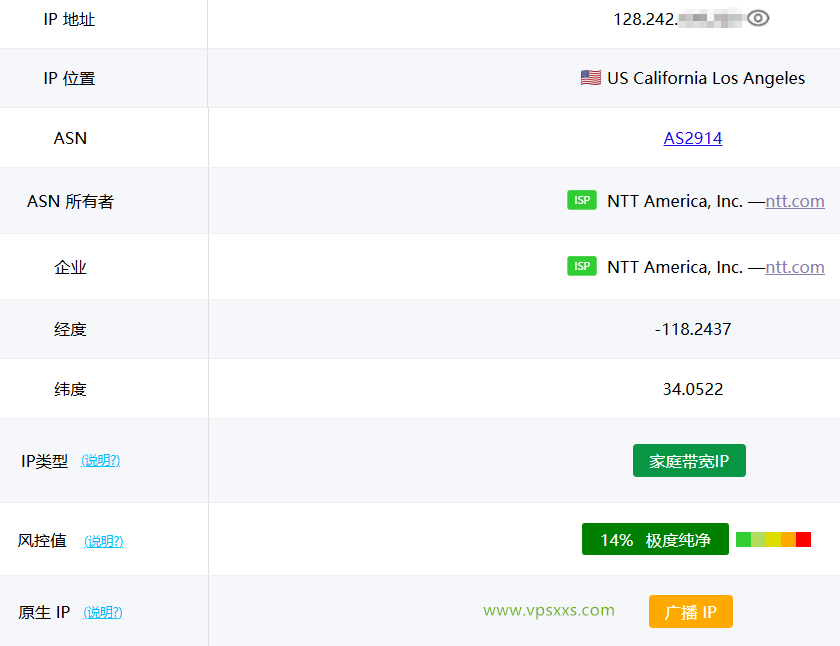Screen dimensions: 840x646
Task: Click the IP类型 row label
Action: 44,461
